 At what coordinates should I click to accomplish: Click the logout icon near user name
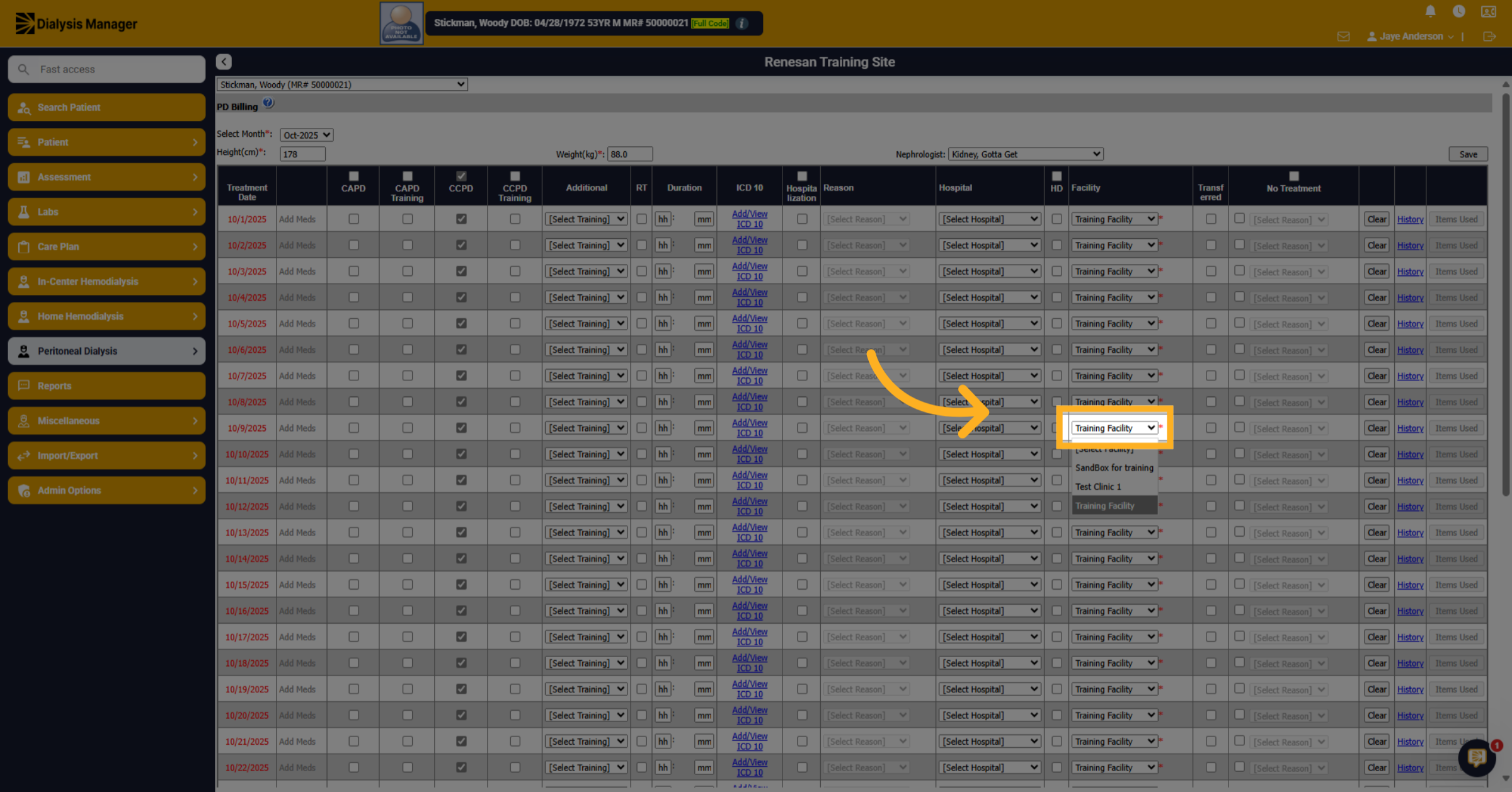tap(1489, 37)
